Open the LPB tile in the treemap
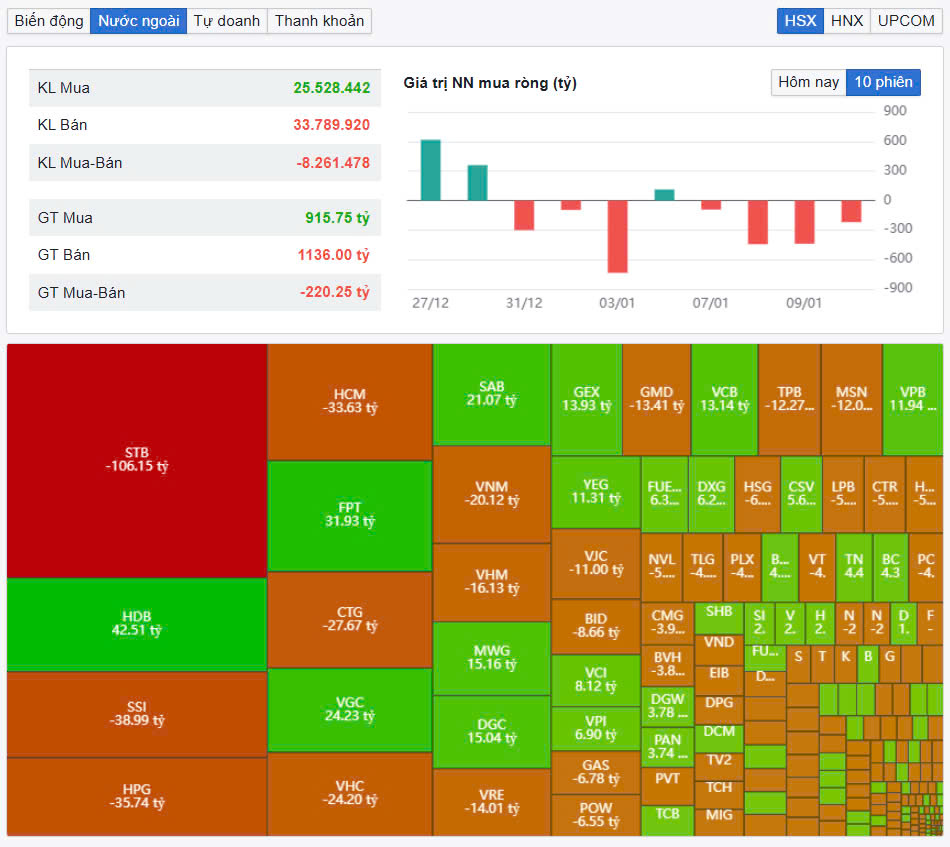Image resolution: width=950 pixels, height=847 pixels. pos(843,494)
